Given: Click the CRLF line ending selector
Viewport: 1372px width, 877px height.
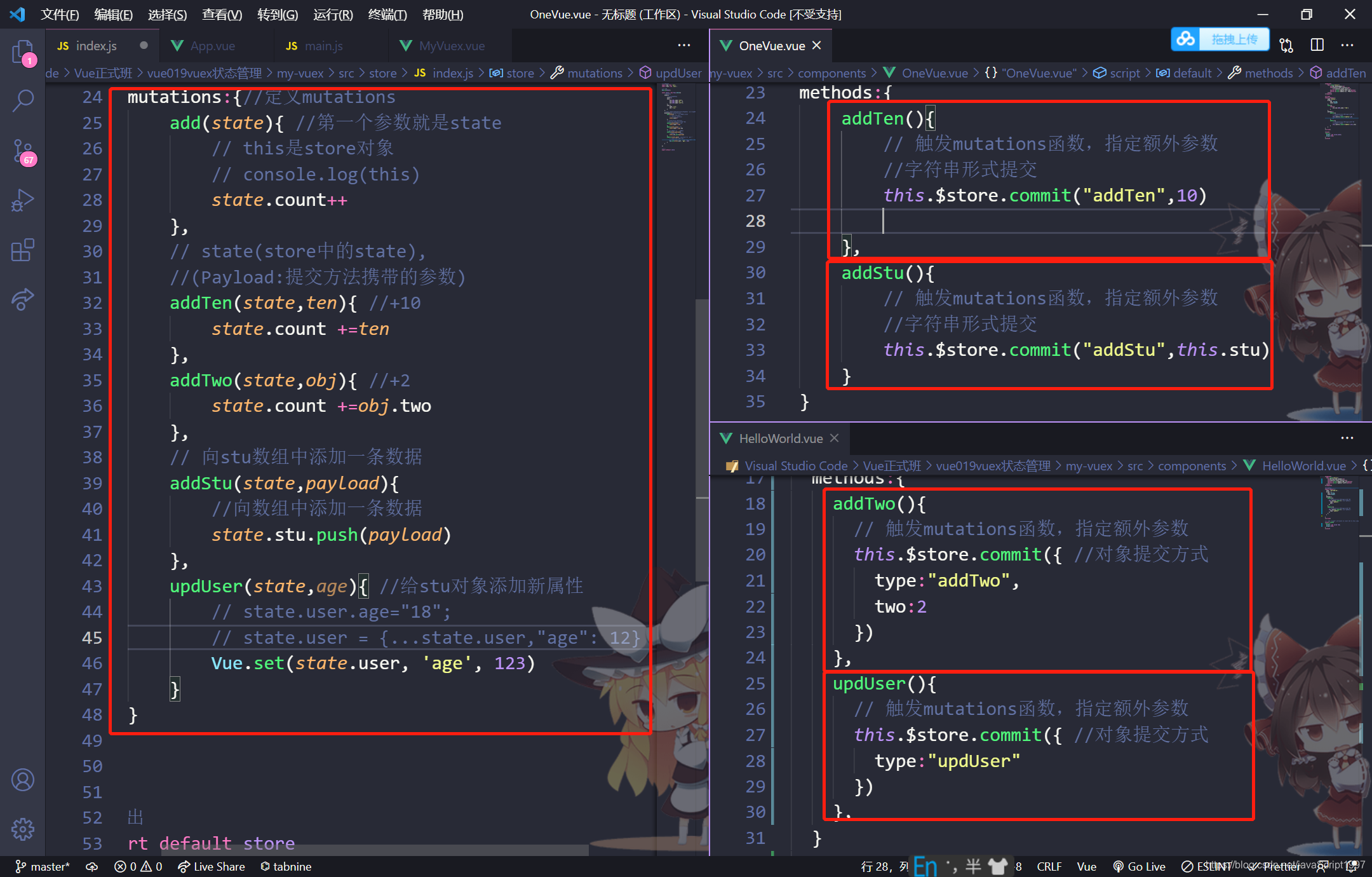Looking at the screenshot, I should pyautogui.click(x=1049, y=866).
